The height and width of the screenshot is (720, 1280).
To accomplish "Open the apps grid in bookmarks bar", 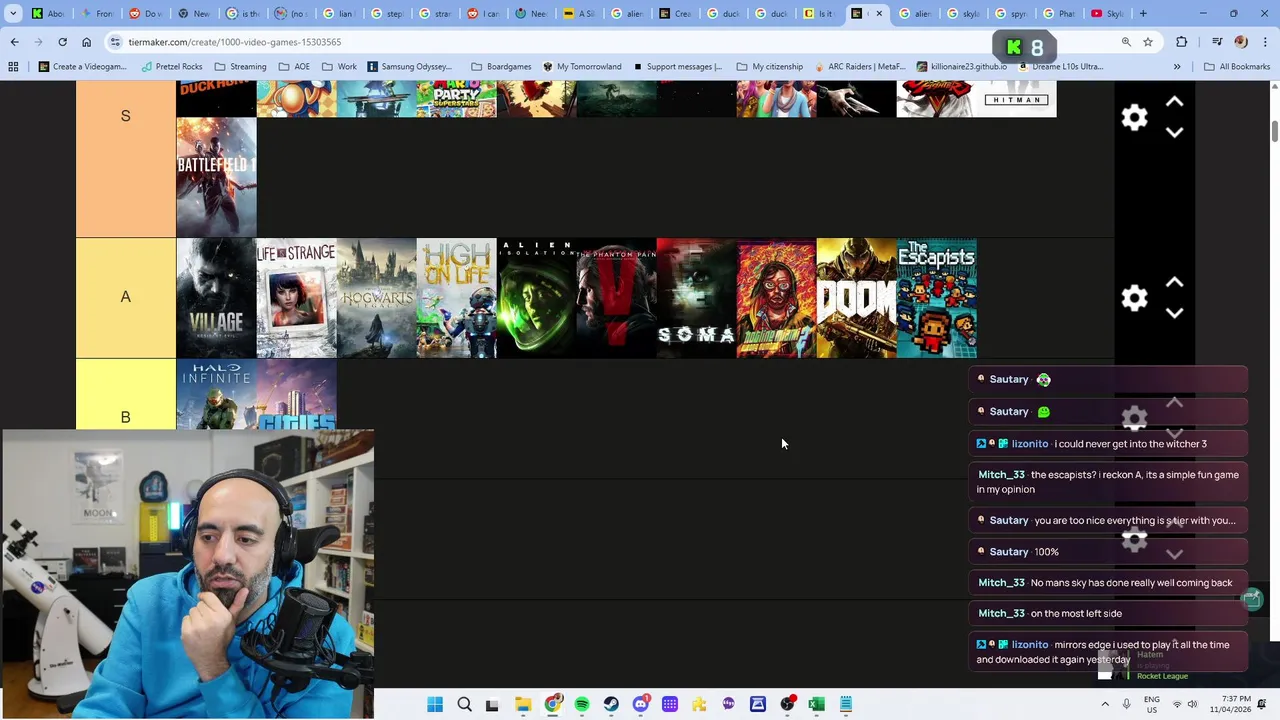I will coord(13,67).
